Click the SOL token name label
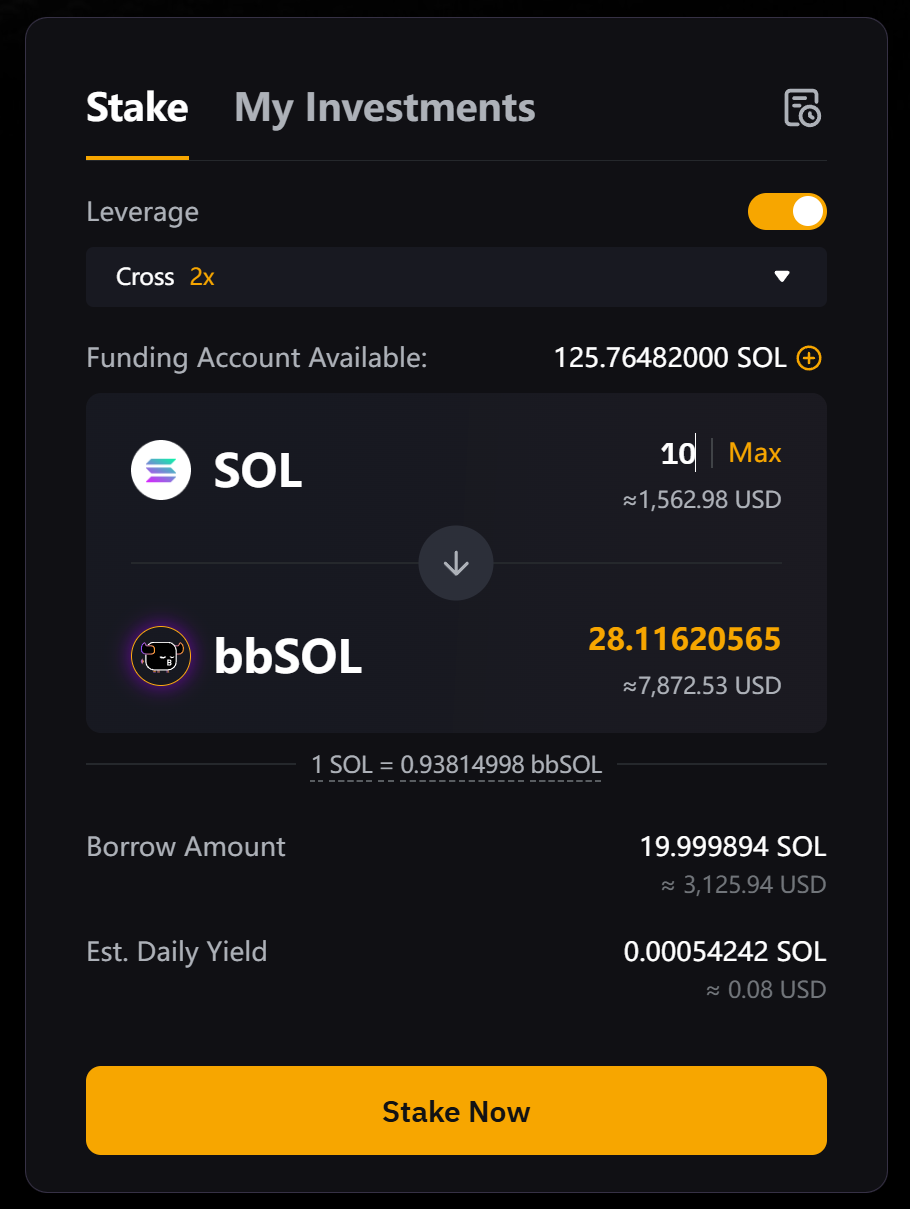Image resolution: width=910 pixels, height=1209 pixels. [x=258, y=471]
